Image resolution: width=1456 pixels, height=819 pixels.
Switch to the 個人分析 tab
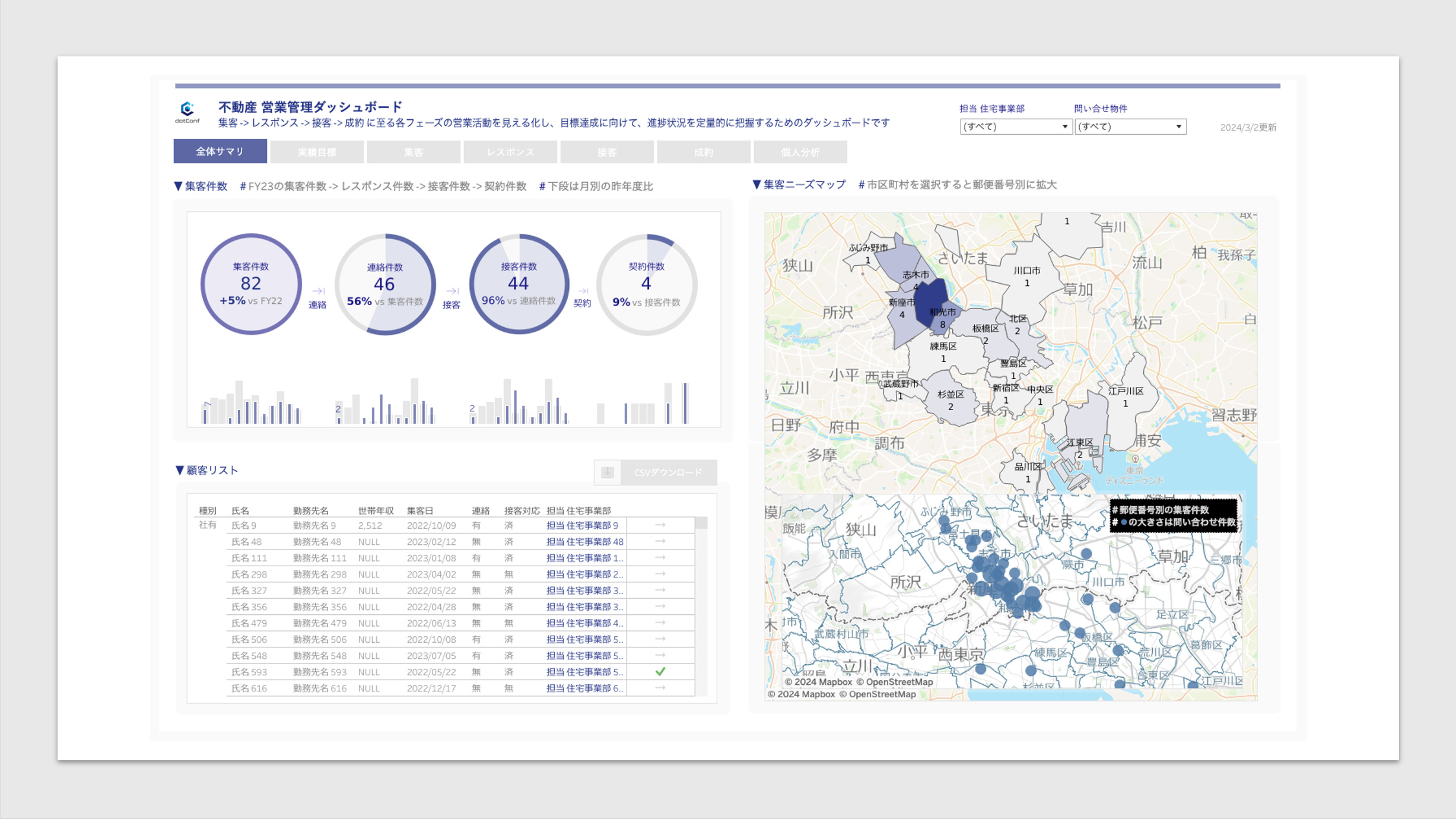(x=800, y=152)
